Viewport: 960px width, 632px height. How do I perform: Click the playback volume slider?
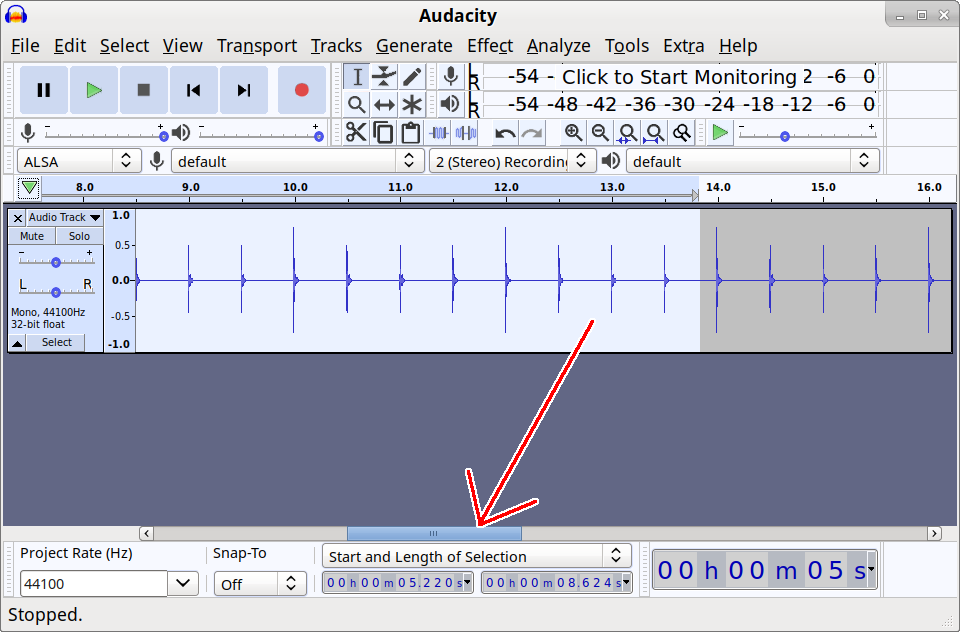(x=260, y=134)
